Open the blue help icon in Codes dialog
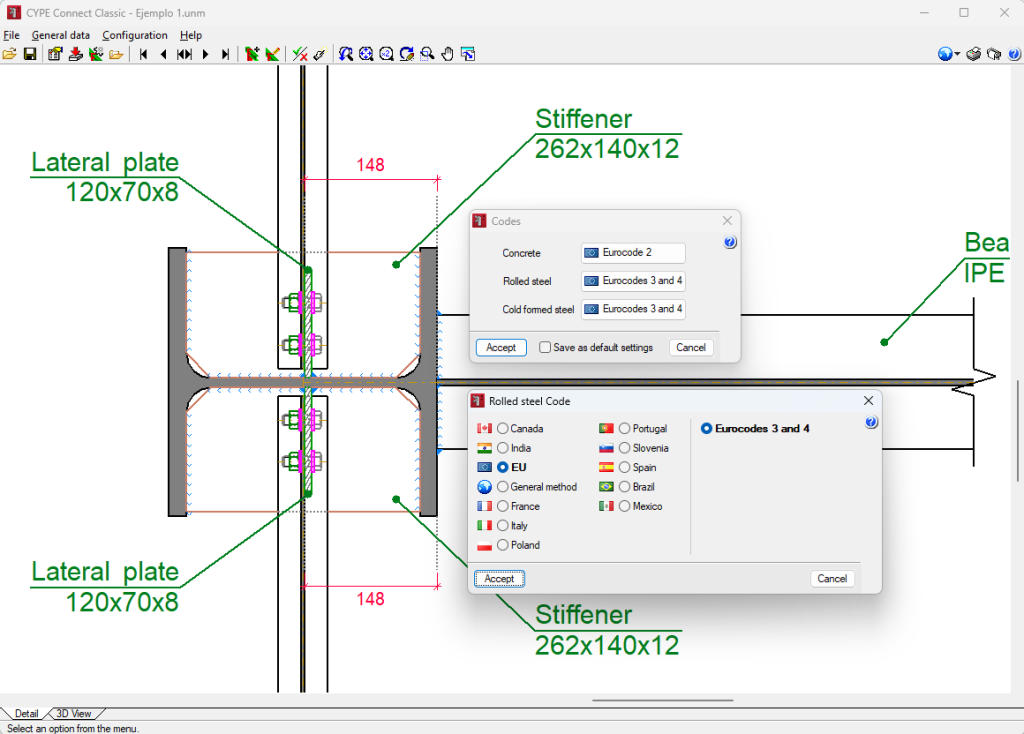This screenshot has width=1024, height=734. 730,242
